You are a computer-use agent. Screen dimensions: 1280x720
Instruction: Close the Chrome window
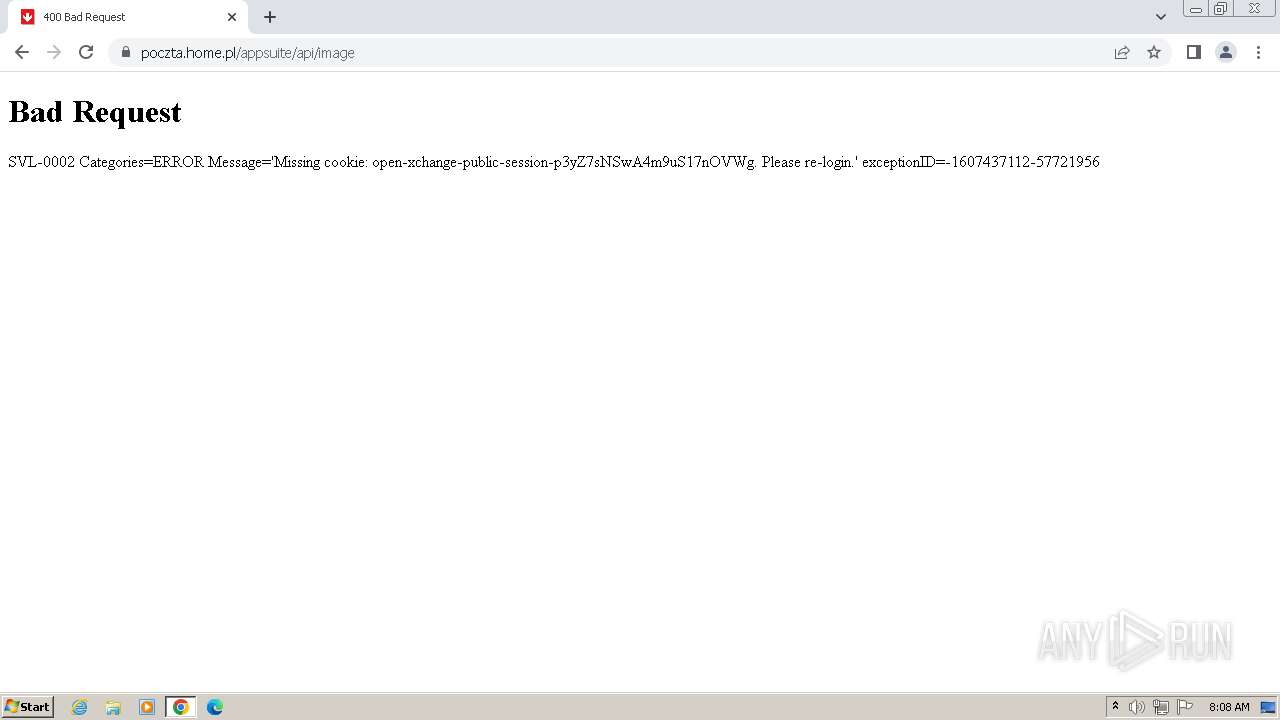click(1254, 9)
